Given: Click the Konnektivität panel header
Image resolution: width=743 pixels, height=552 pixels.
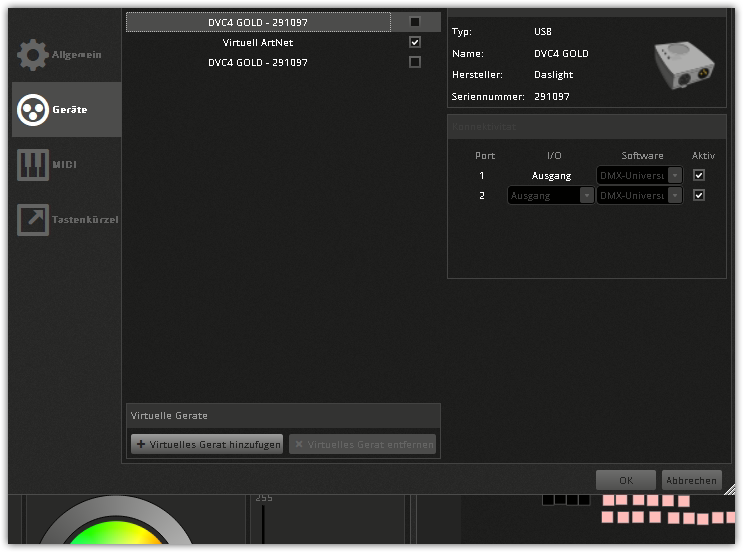Looking at the screenshot, I should click(x=587, y=127).
